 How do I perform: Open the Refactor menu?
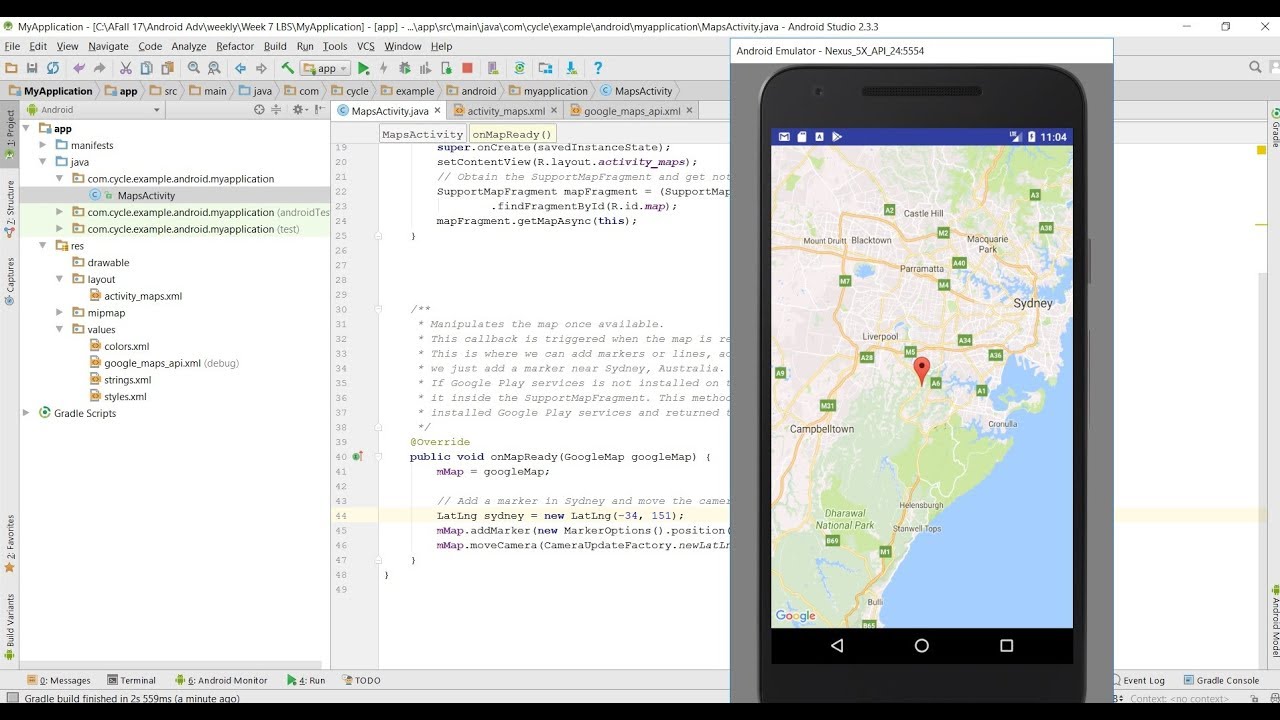coord(235,46)
